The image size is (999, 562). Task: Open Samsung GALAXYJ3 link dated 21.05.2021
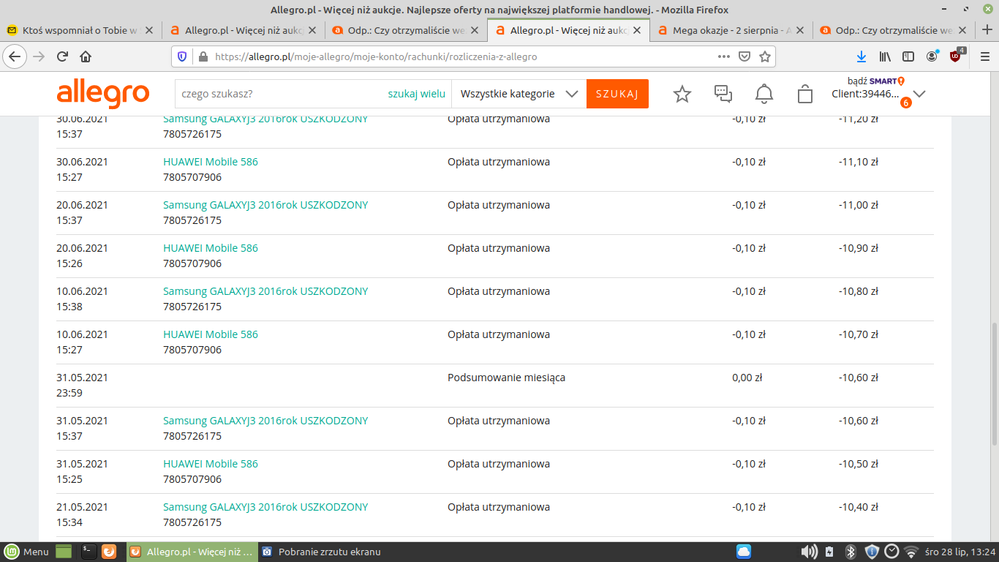click(265, 507)
